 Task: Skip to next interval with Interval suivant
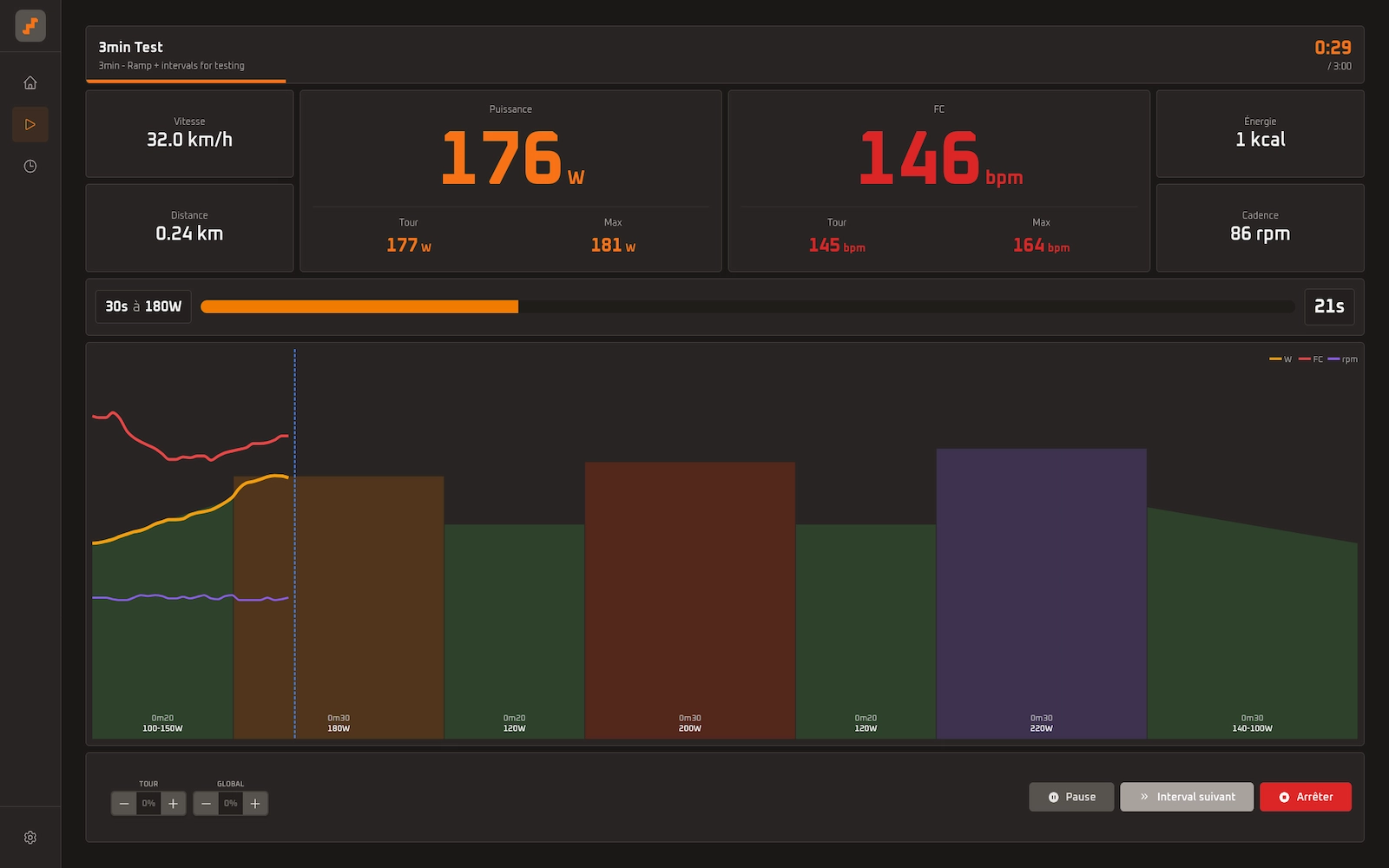1187,797
